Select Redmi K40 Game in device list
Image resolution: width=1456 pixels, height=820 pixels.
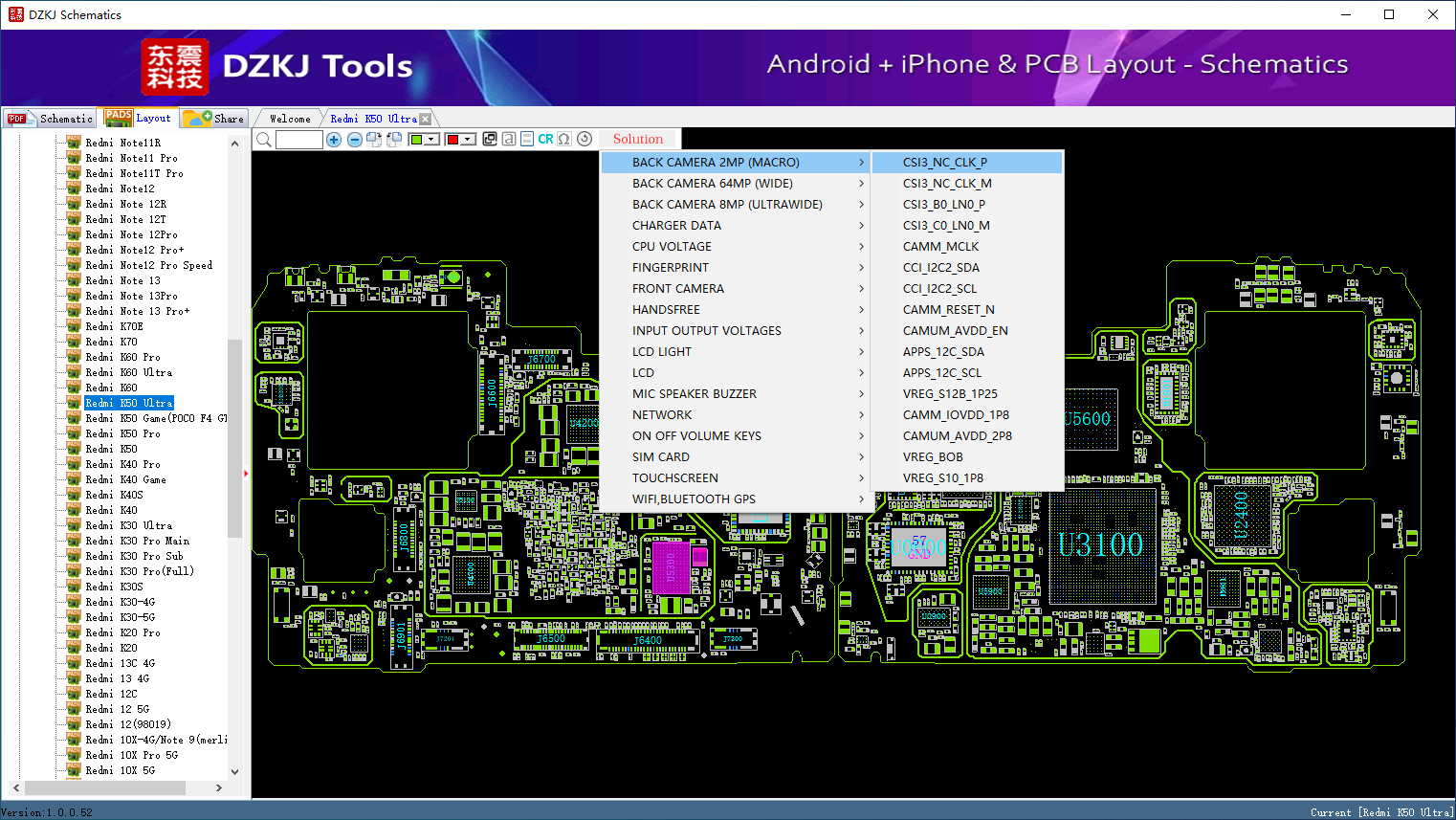(126, 479)
